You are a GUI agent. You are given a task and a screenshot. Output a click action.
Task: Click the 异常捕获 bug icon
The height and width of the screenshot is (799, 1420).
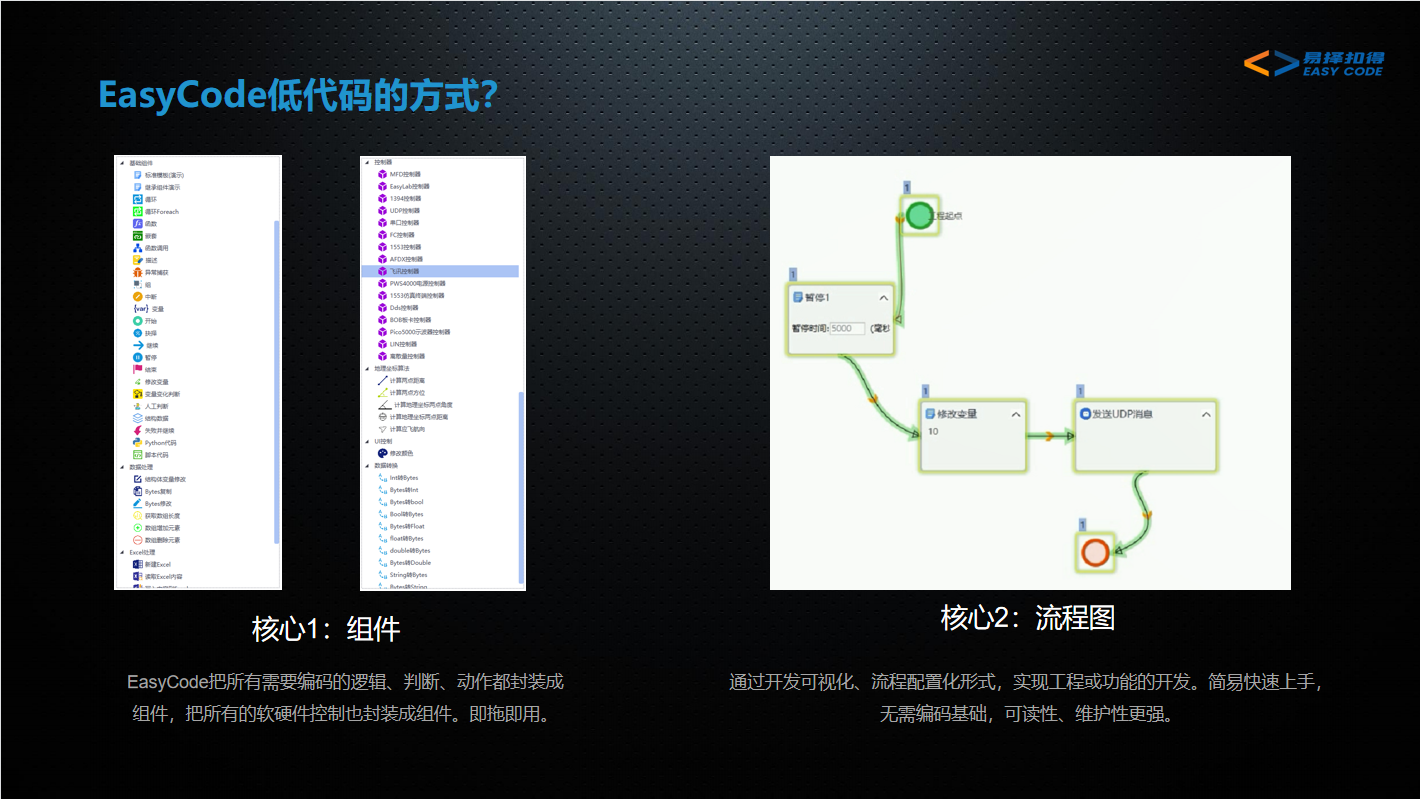coord(138,272)
